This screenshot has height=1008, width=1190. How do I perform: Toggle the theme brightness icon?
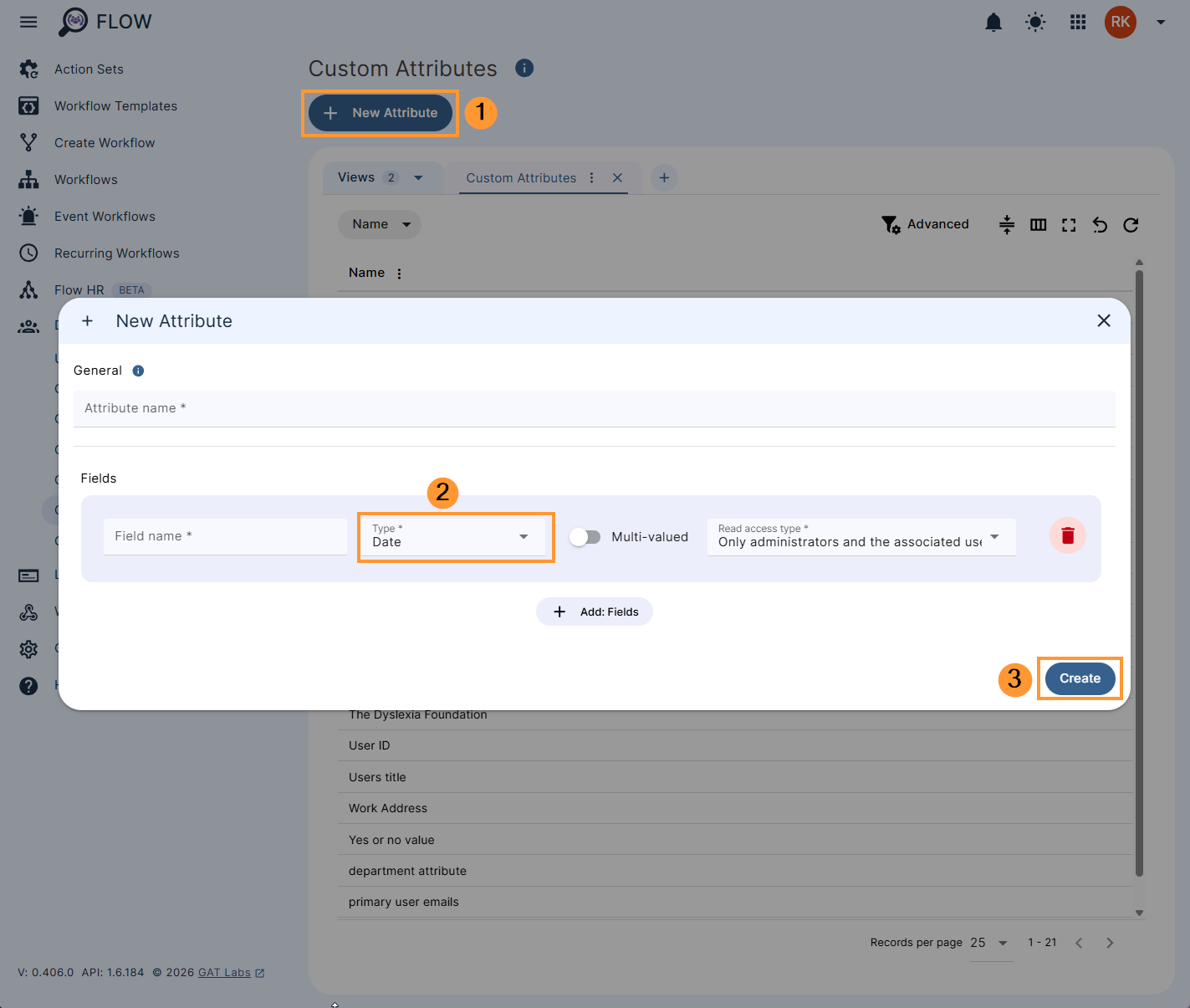pos(1034,23)
